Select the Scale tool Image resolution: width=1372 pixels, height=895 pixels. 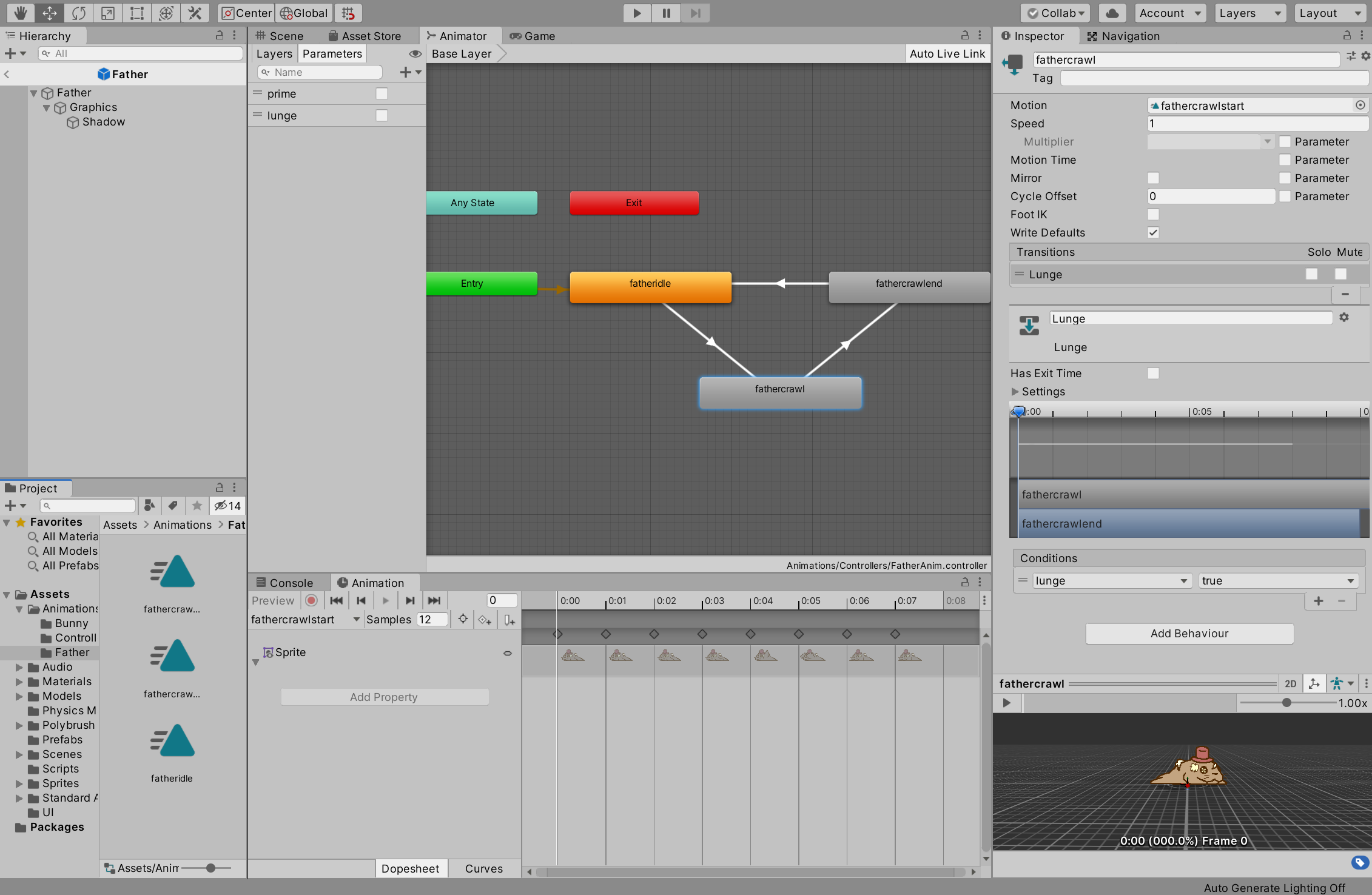point(108,13)
